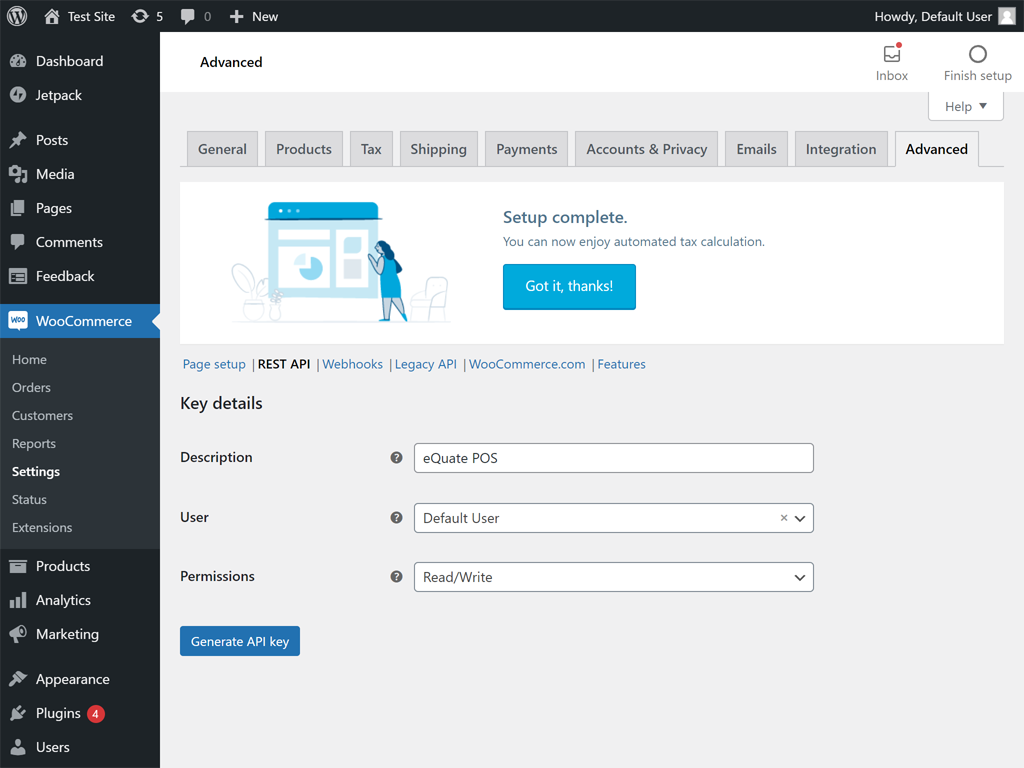This screenshot has height=768, width=1024.
Task: Expand the Help dropdown panel
Action: pyautogui.click(x=965, y=106)
